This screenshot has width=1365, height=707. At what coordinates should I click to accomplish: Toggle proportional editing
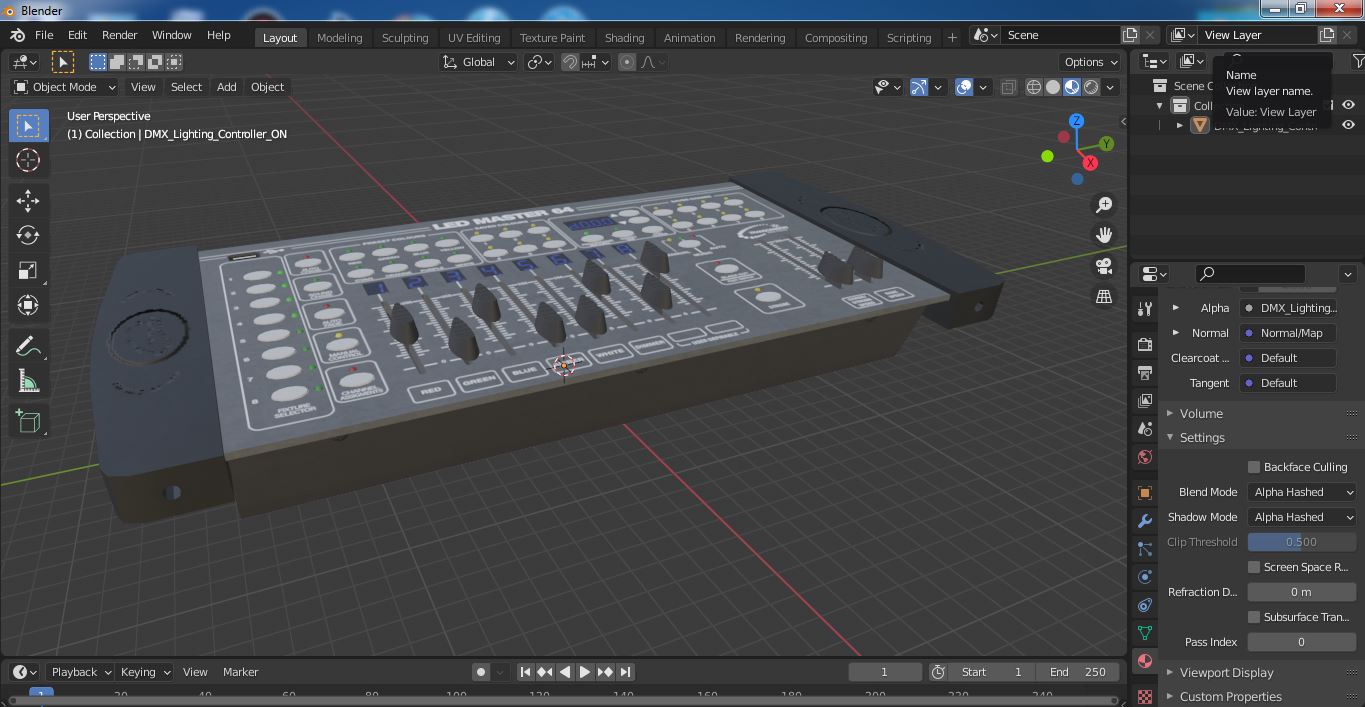tap(627, 62)
